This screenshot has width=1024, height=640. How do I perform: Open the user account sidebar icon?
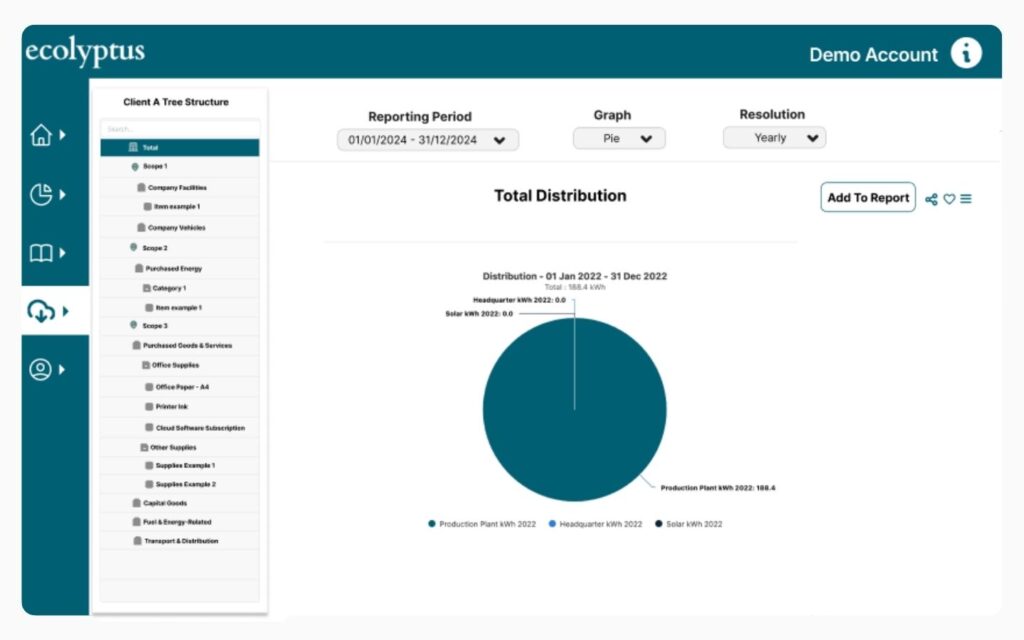click(41, 370)
